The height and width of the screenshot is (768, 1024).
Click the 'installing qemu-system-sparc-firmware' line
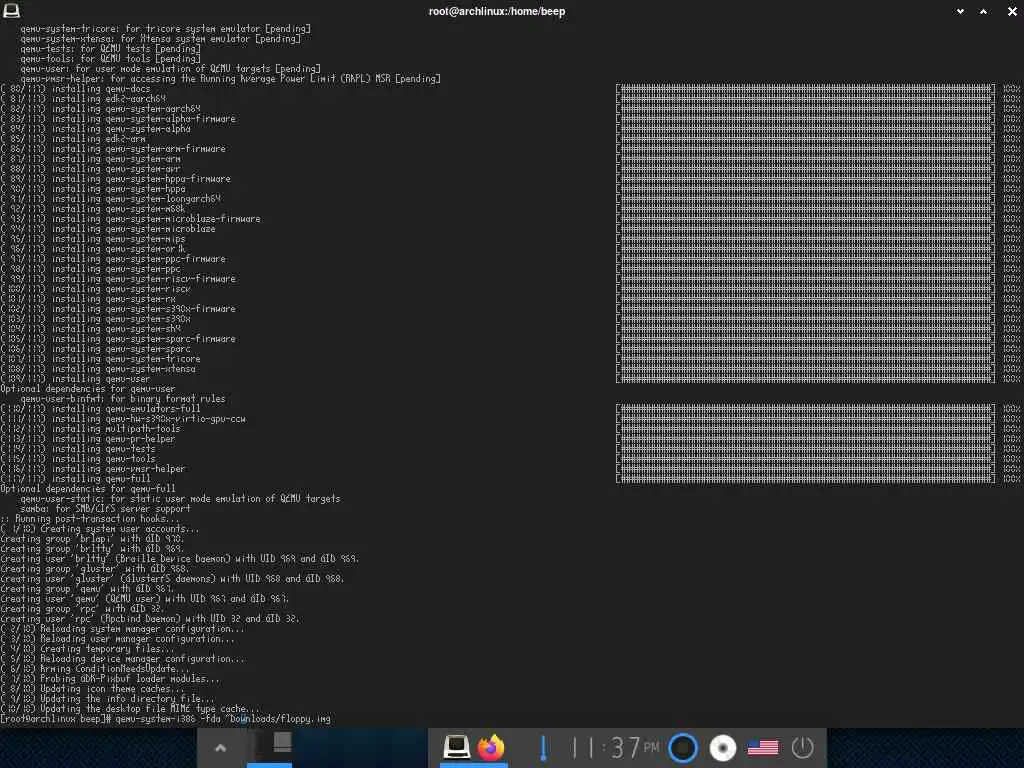(x=118, y=339)
